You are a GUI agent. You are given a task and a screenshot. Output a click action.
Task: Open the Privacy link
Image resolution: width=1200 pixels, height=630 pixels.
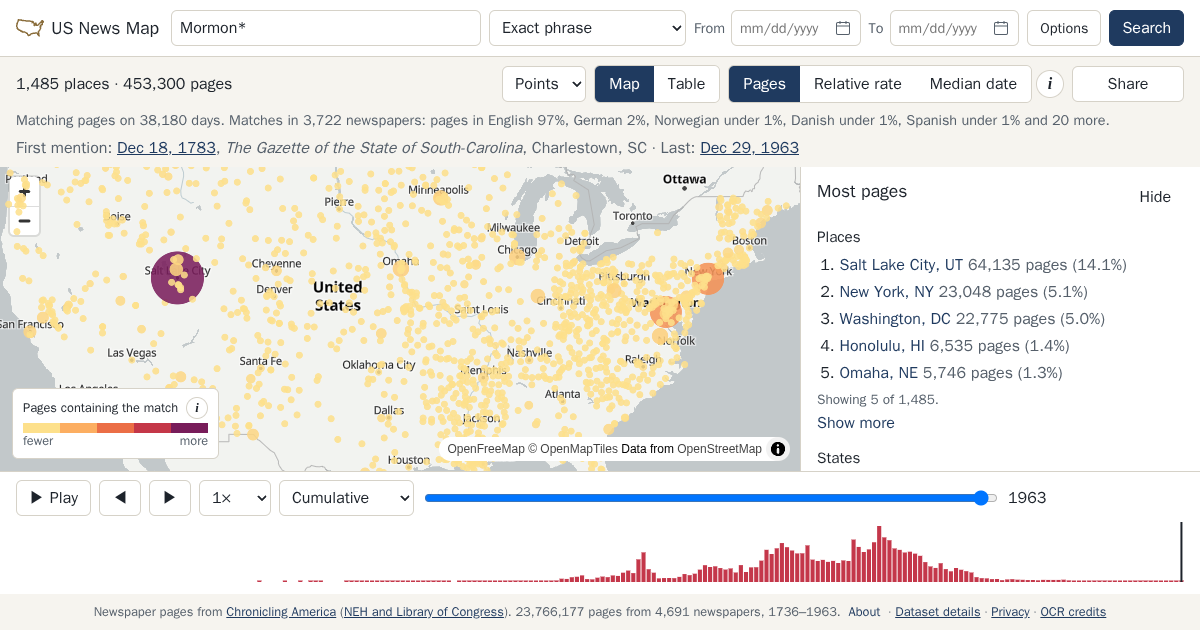pyautogui.click(x=1010, y=612)
